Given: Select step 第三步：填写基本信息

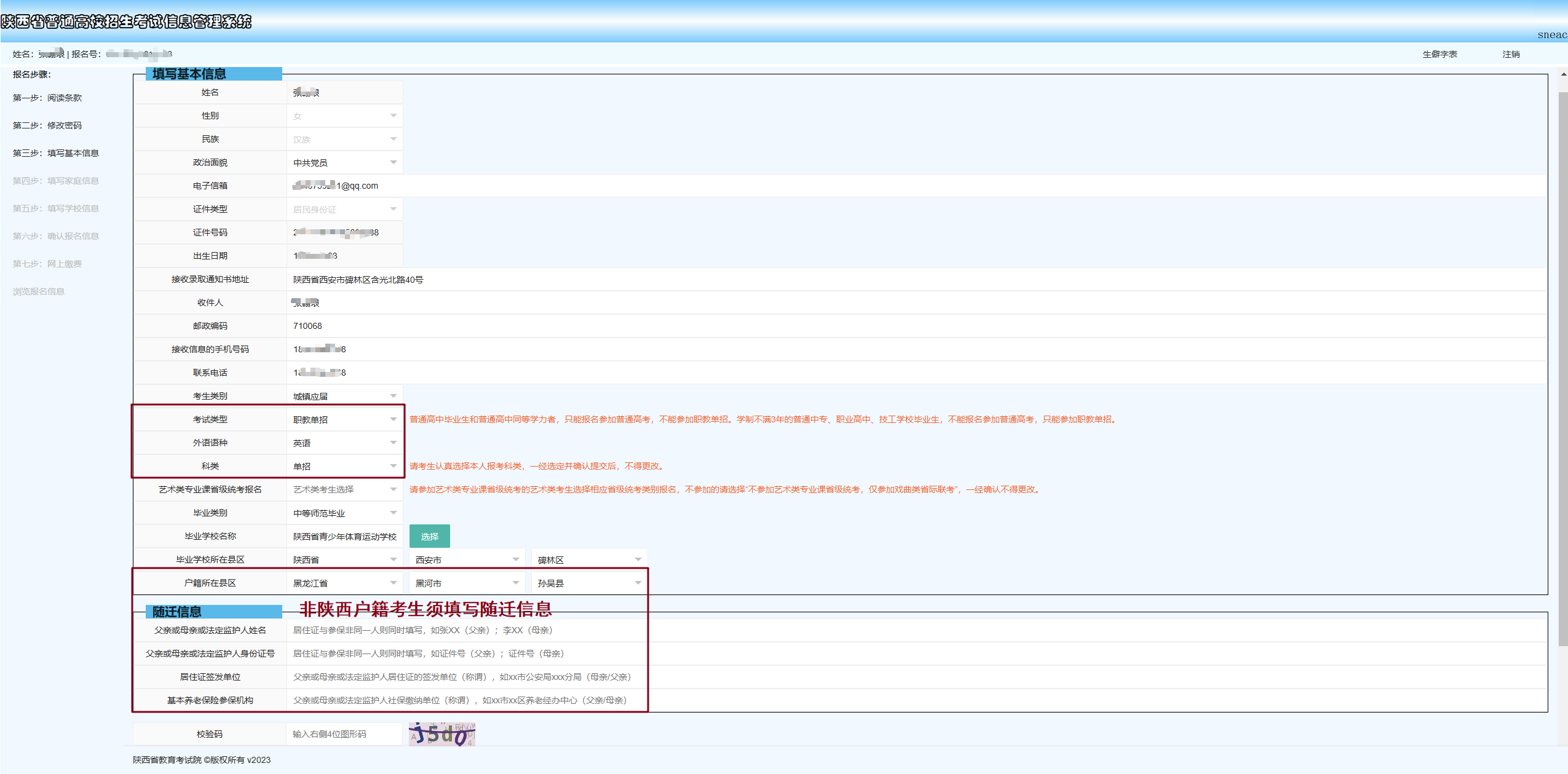Looking at the screenshot, I should pos(56,153).
